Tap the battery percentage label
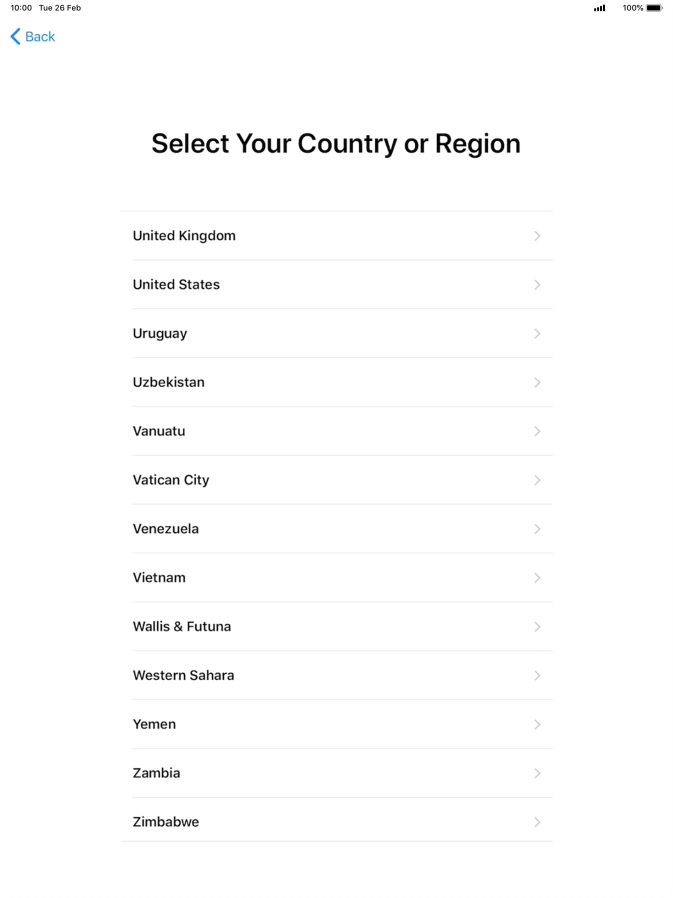 coord(634,7)
